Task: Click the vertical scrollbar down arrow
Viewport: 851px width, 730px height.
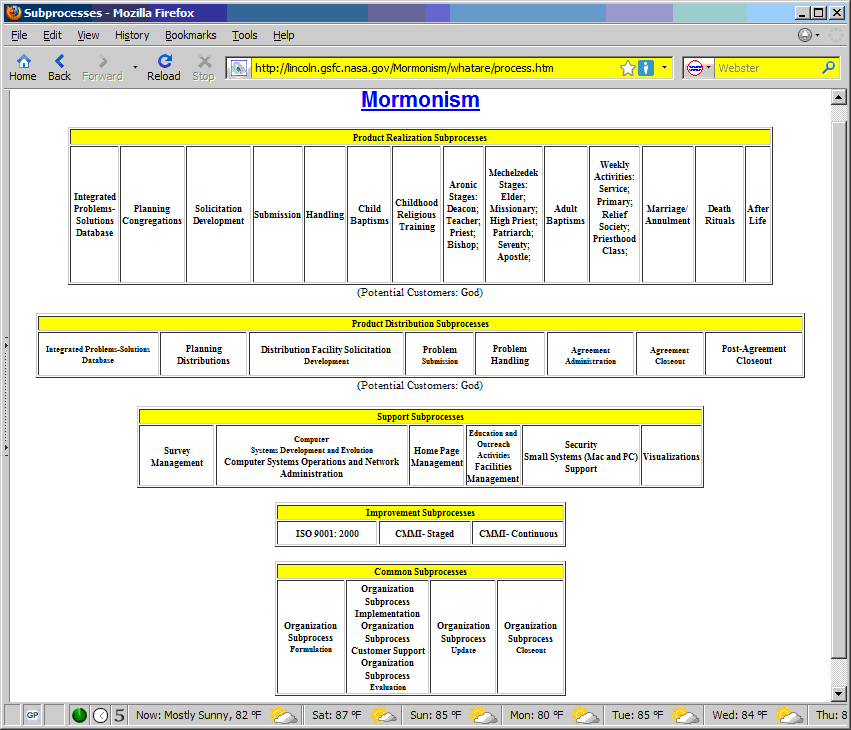Action: (839, 693)
